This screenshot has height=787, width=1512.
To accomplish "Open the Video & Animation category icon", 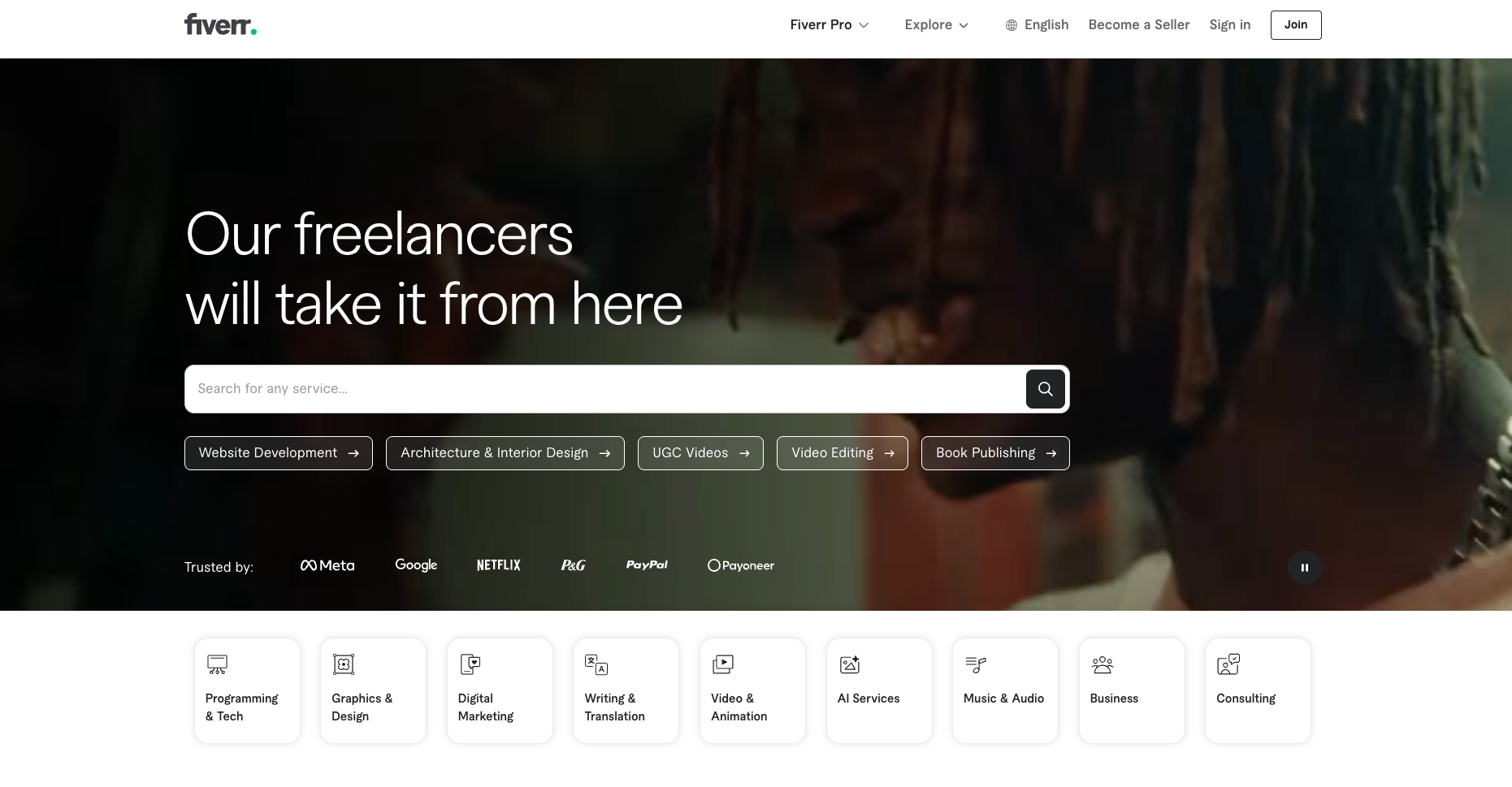I will pos(722,664).
